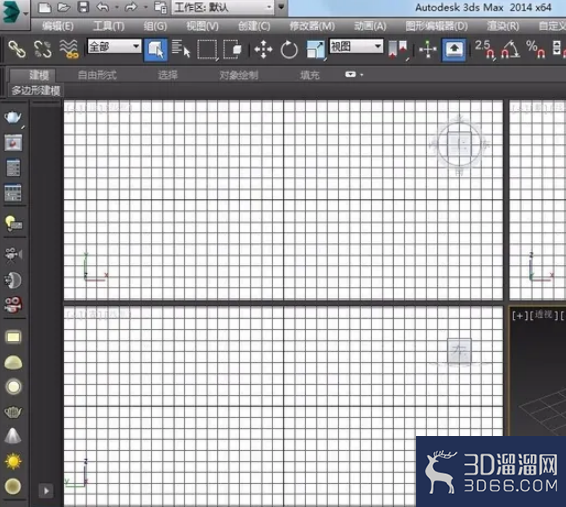Image resolution: width=566 pixels, height=507 pixels.
Task: Select the Scale tool
Action: 315,49
